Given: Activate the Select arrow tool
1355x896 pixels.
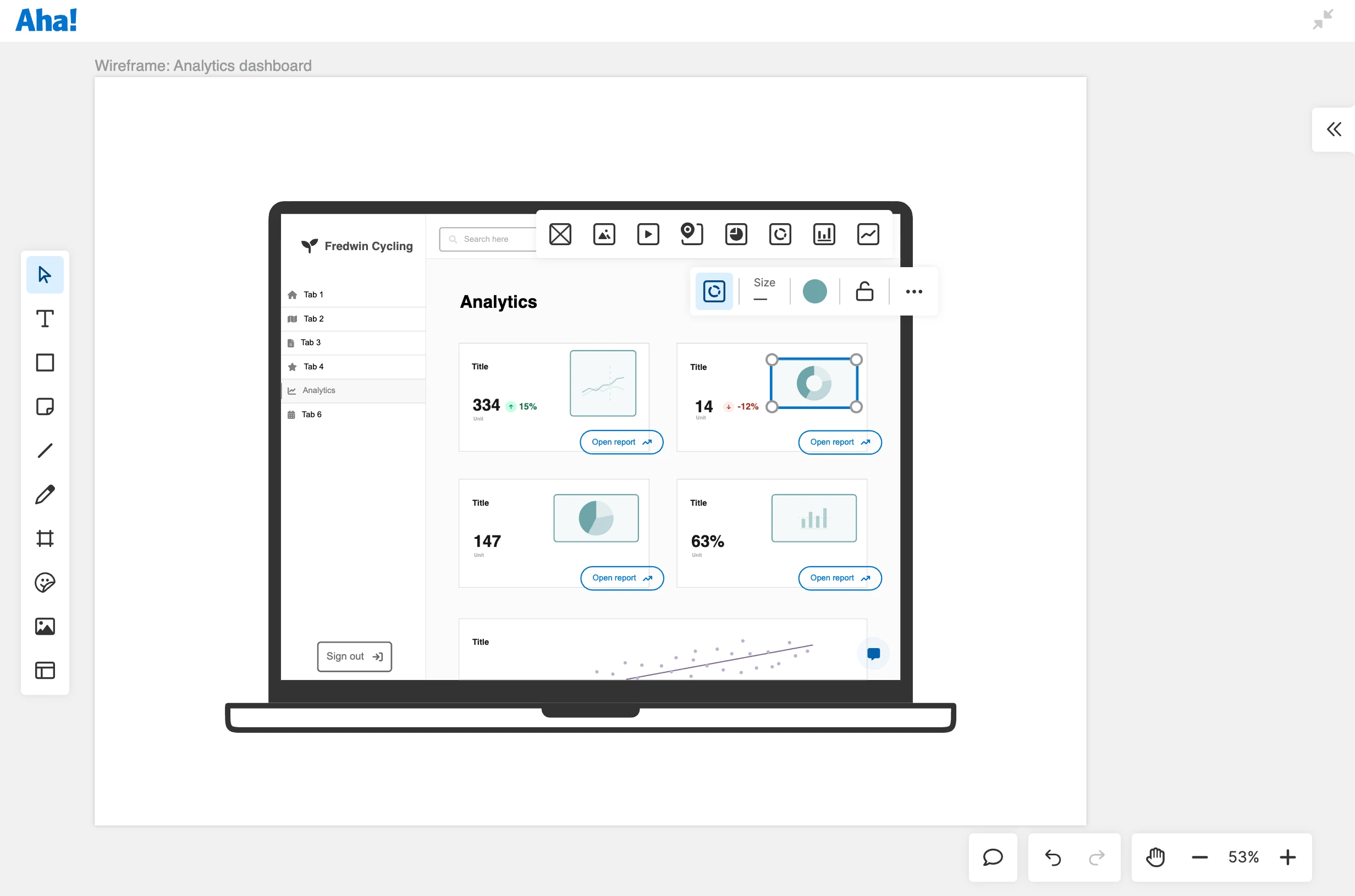Looking at the screenshot, I should 45,275.
